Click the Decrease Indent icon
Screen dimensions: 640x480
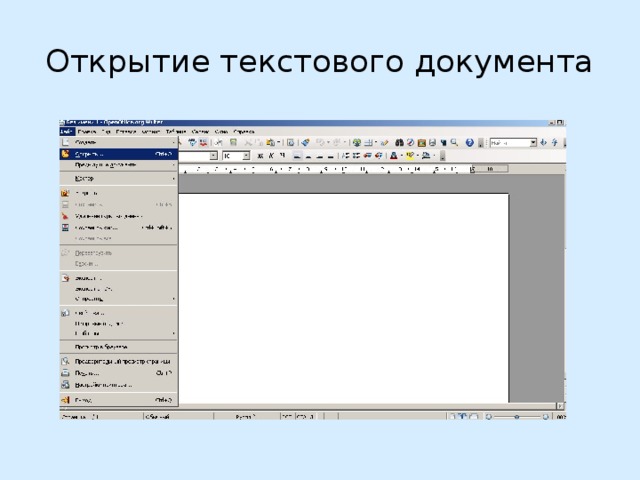pos(367,156)
